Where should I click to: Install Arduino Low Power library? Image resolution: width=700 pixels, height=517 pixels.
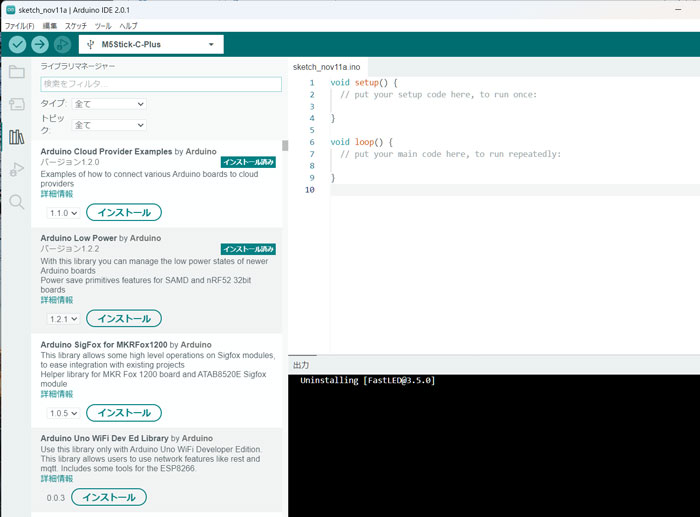point(124,318)
